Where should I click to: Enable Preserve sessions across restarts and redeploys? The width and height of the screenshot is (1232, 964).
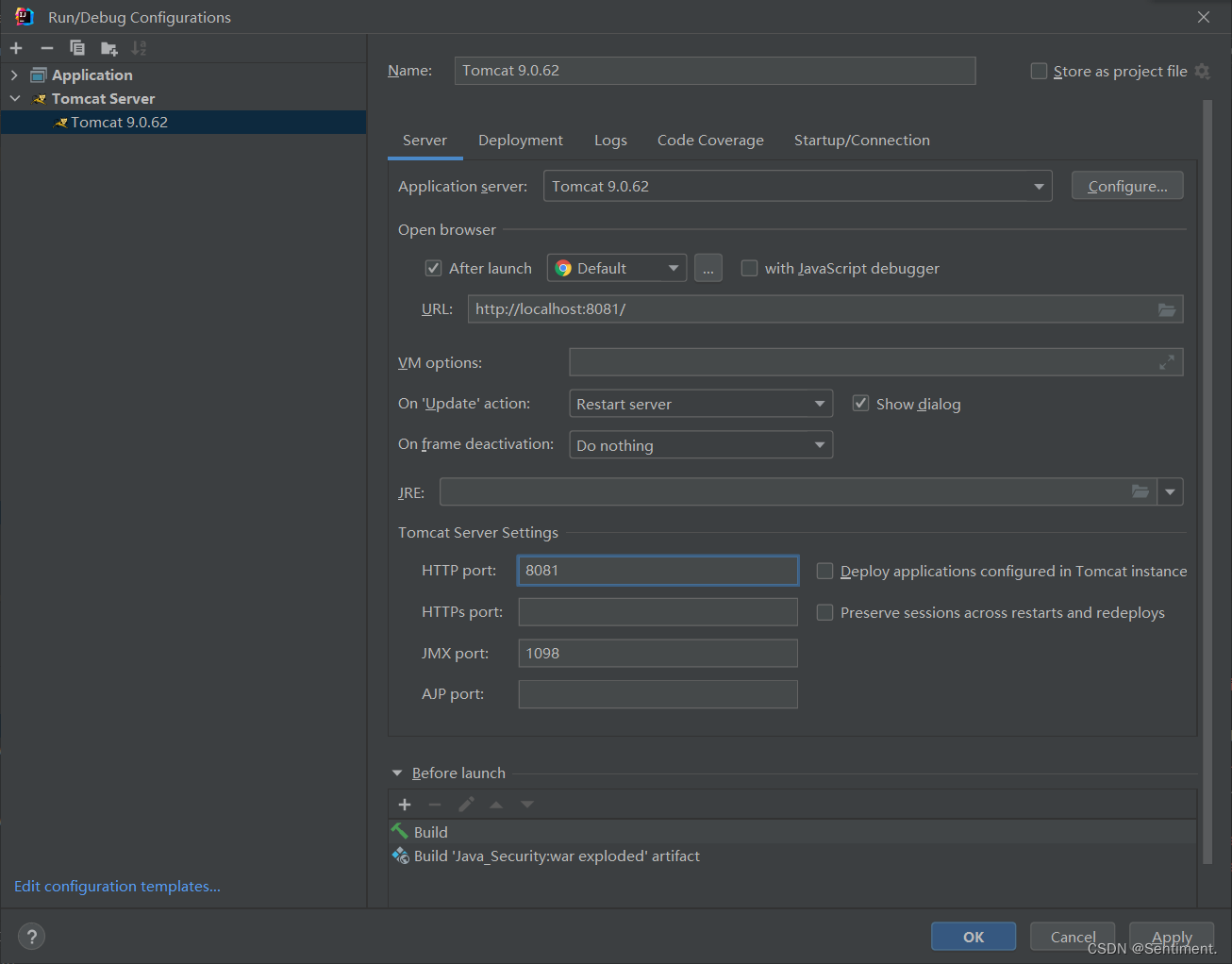tap(824, 612)
